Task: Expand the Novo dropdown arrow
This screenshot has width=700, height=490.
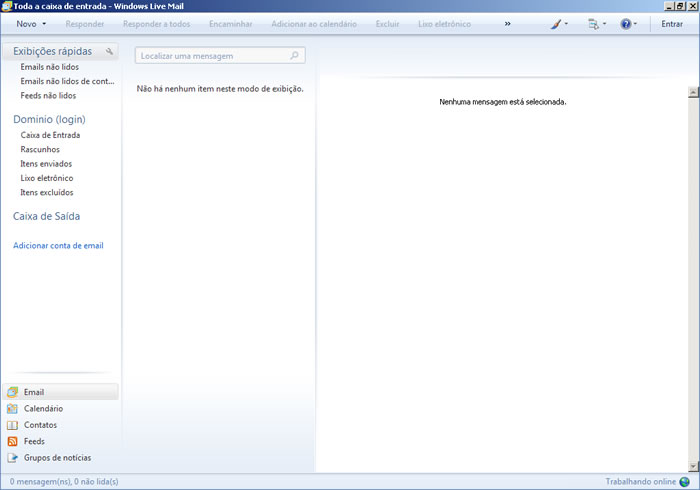Action: point(44,24)
